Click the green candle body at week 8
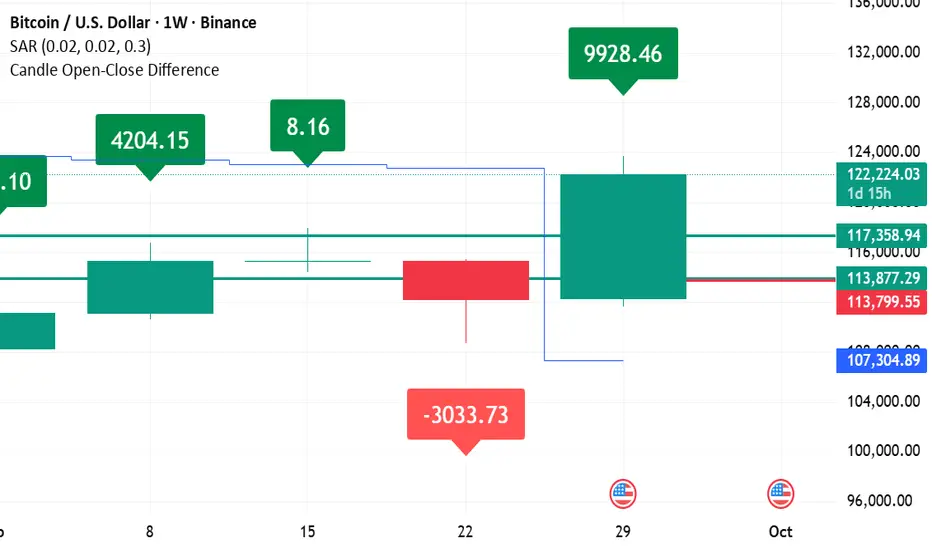The height and width of the screenshot is (550, 932). pos(150,287)
